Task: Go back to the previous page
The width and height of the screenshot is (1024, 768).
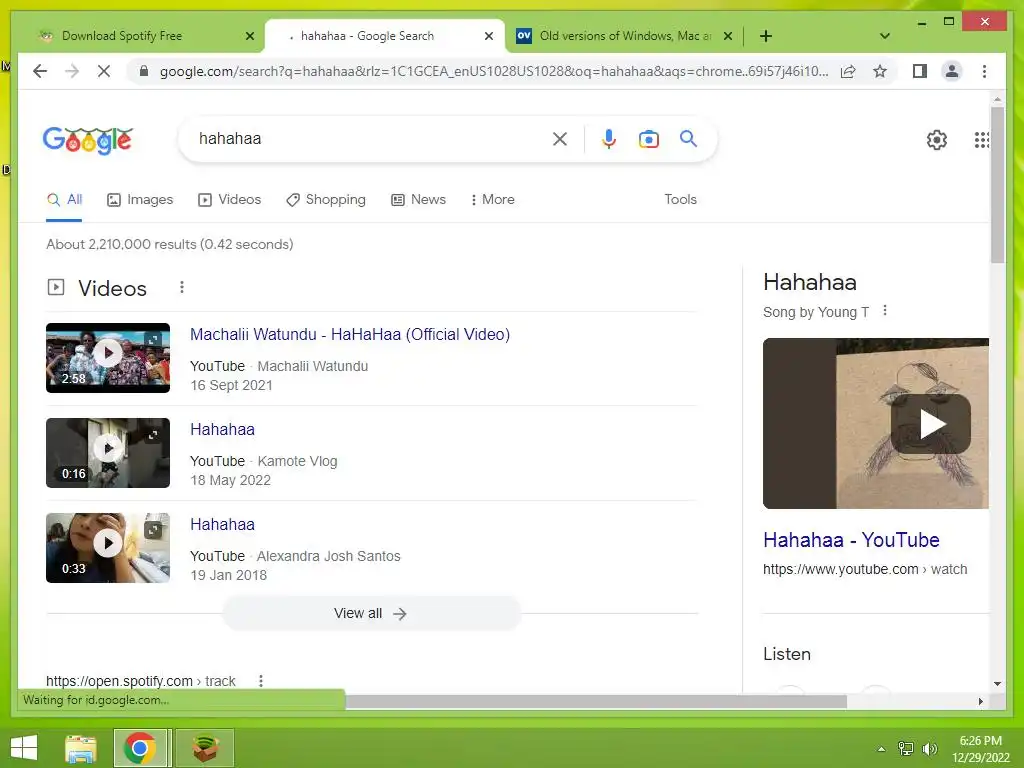Action: pos(40,71)
